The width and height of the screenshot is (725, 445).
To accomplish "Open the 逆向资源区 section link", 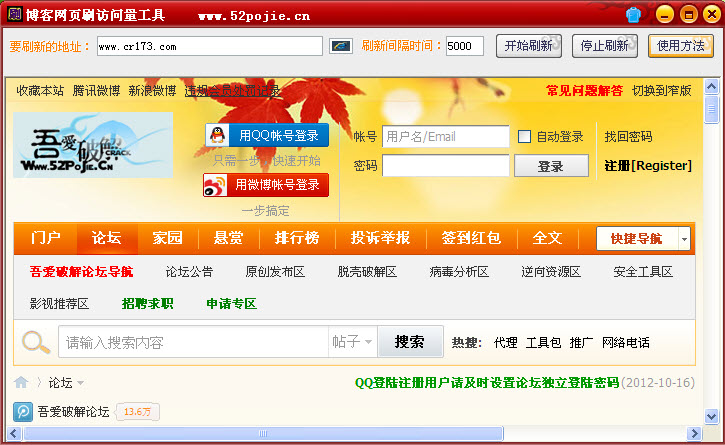I will click(551, 272).
